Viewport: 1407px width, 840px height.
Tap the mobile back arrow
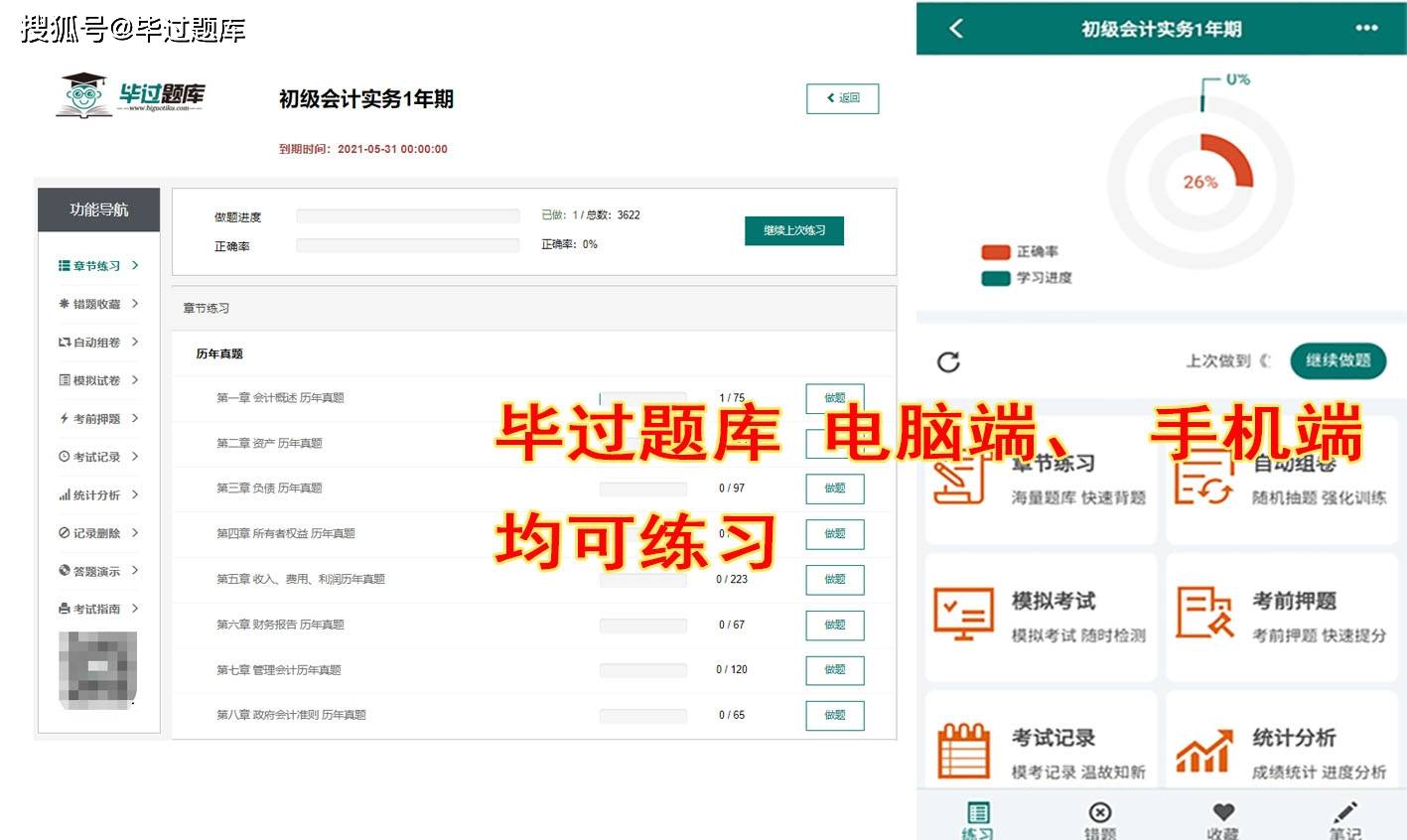tap(956, 28)
